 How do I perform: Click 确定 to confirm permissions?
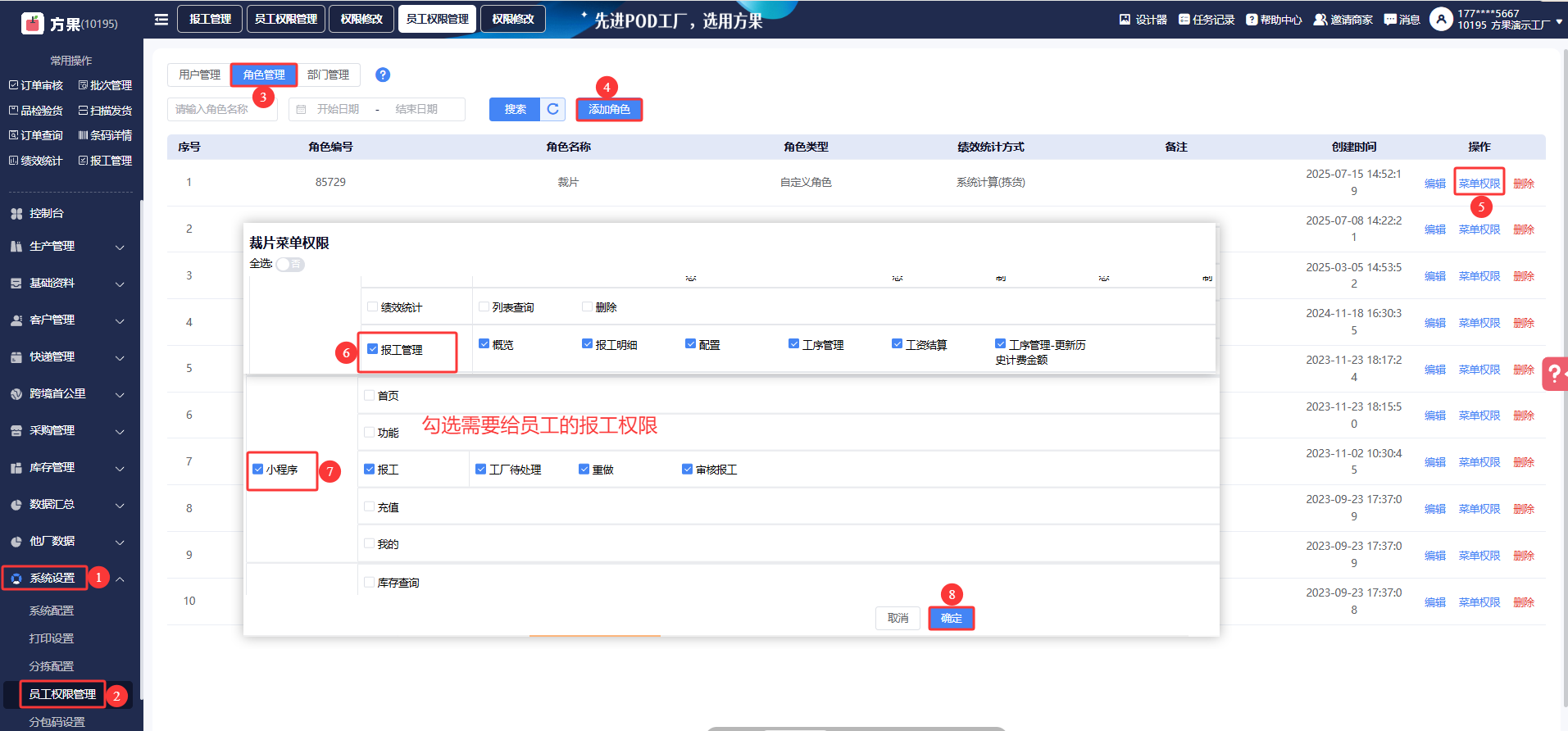[951, 618]
